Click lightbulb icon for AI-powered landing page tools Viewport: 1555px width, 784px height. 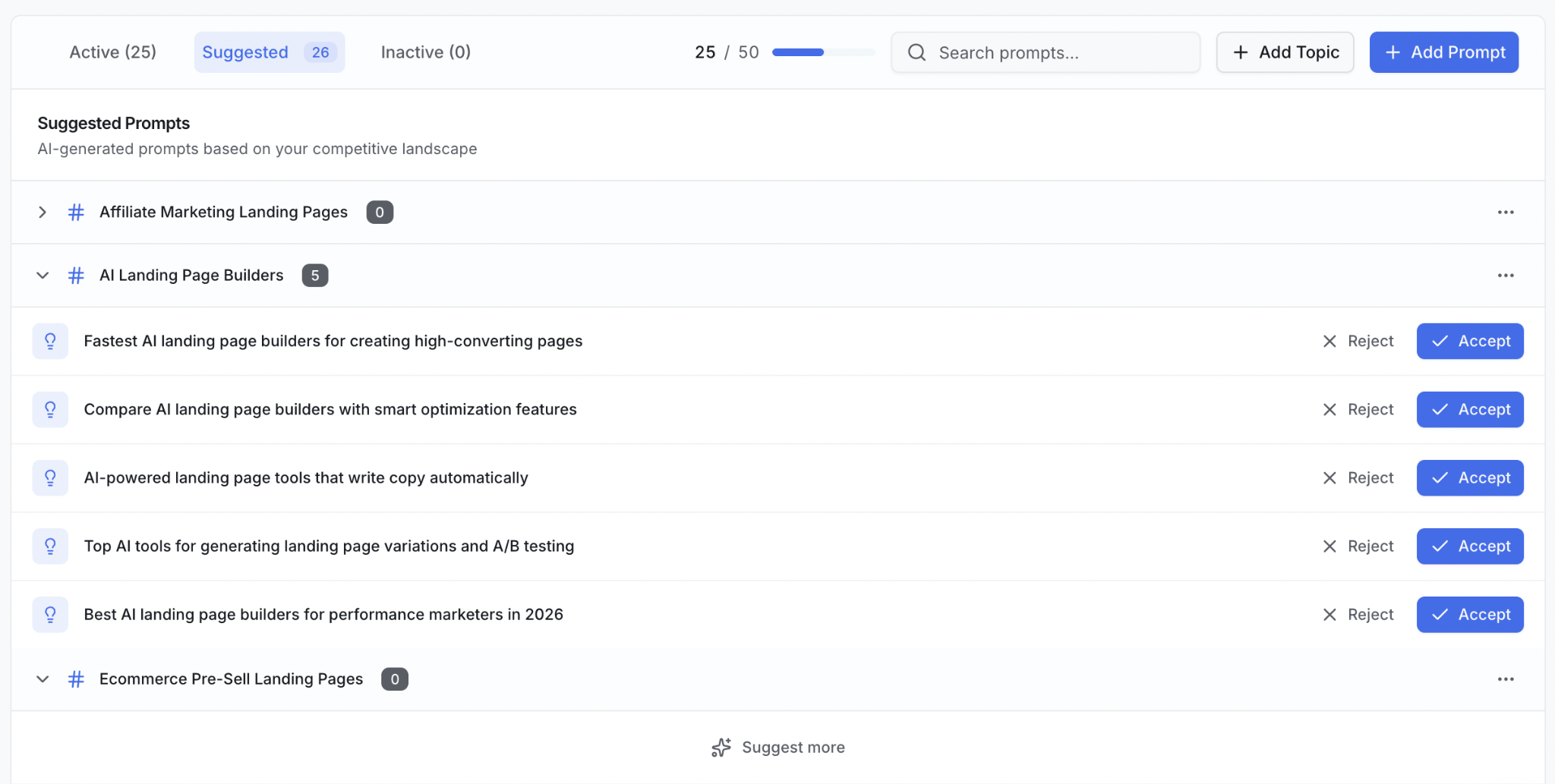(x=50, y=478)
